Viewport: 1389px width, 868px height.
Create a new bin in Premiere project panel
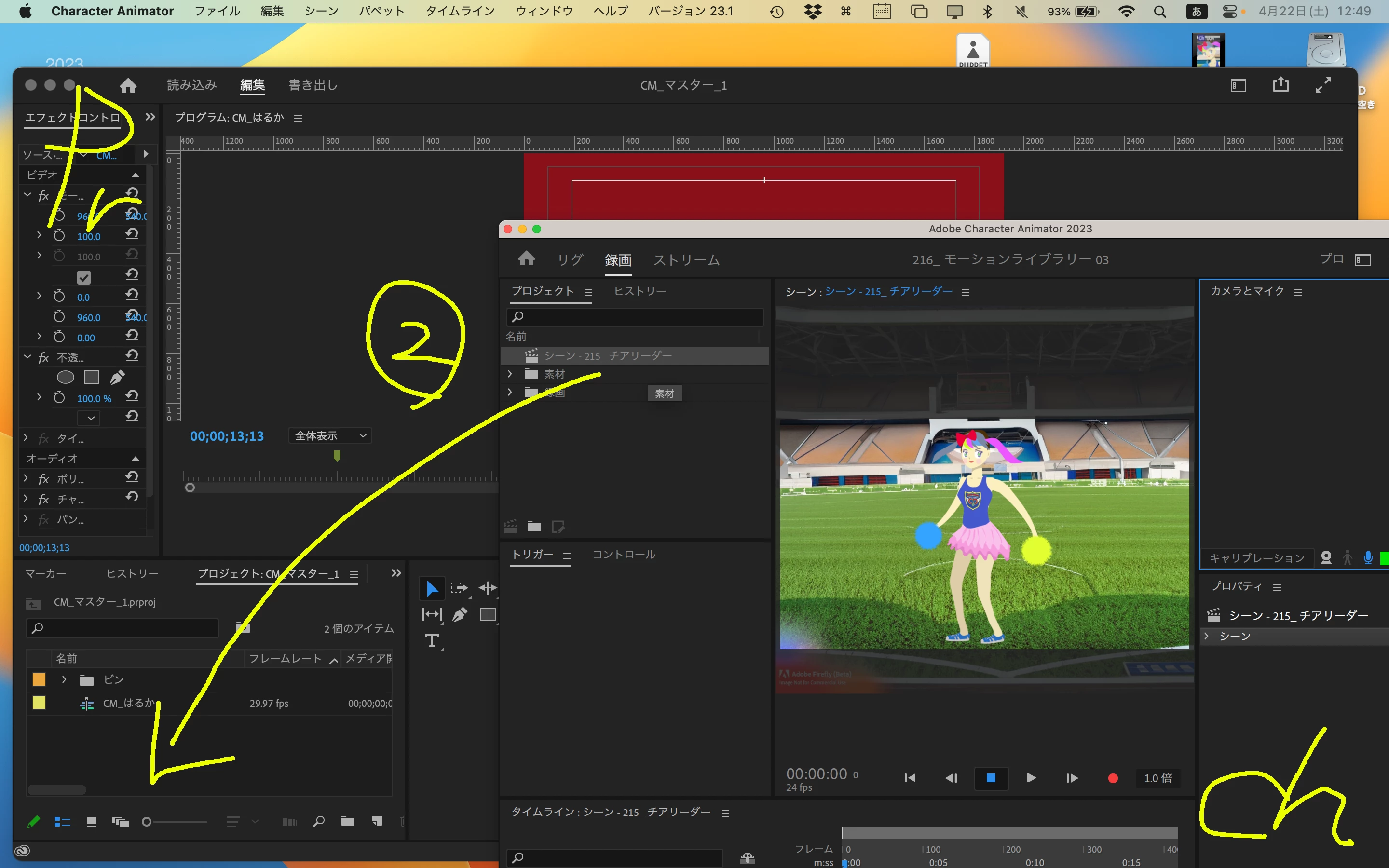click(x=347, y=822)
